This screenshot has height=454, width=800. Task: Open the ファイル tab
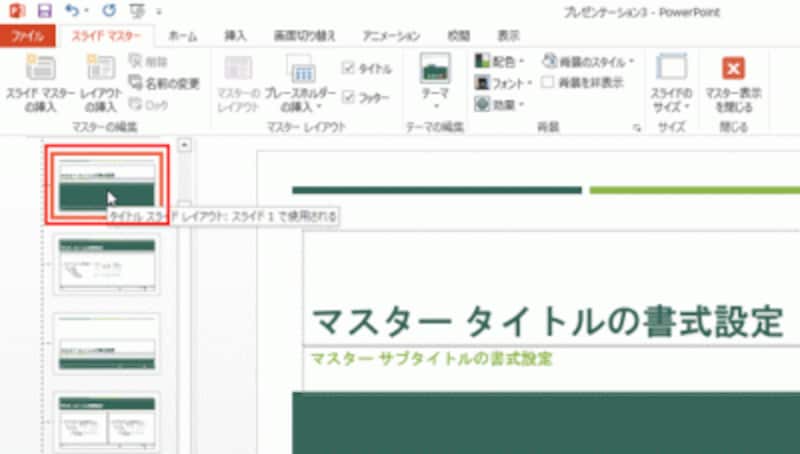point(28,36)
